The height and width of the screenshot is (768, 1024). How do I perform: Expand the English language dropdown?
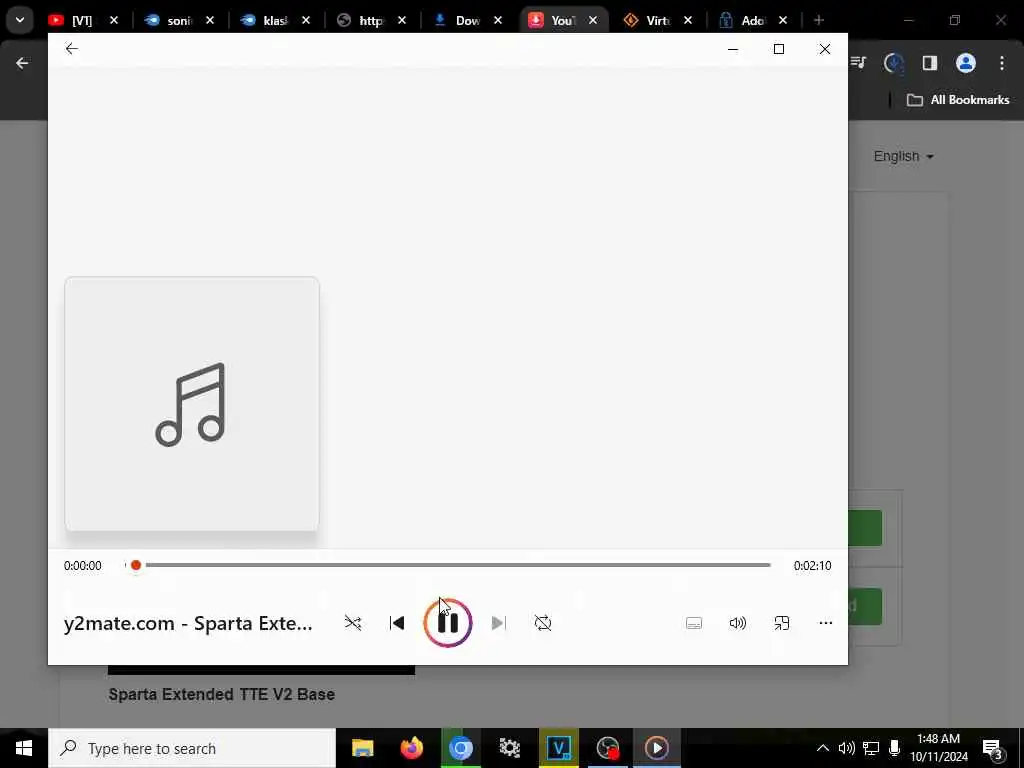pos(903,156)
